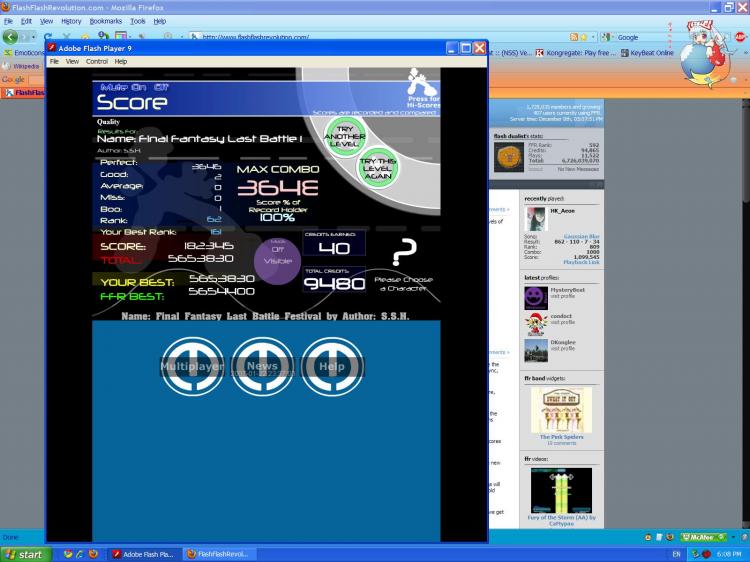Screen dimensions: 750x562
Task: Open The Pink Spiders band widget image
Action: pyautogui.click(x=561, y=409)
